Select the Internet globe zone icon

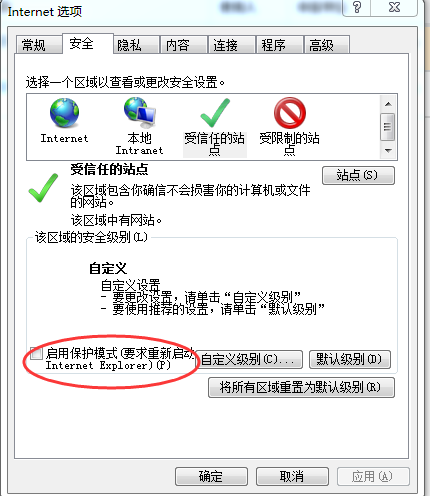(x=64, y=113)
